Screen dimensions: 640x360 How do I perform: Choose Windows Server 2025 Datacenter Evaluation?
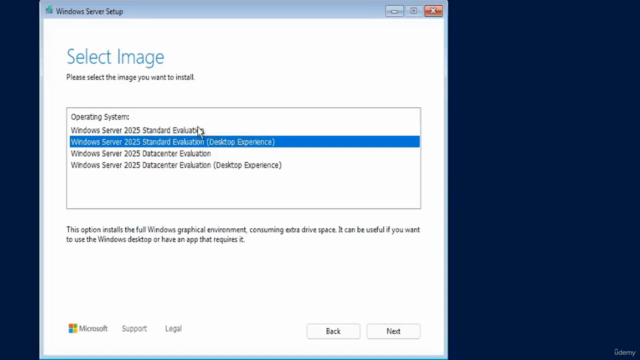pyautogui.click(x=244, y=153)
